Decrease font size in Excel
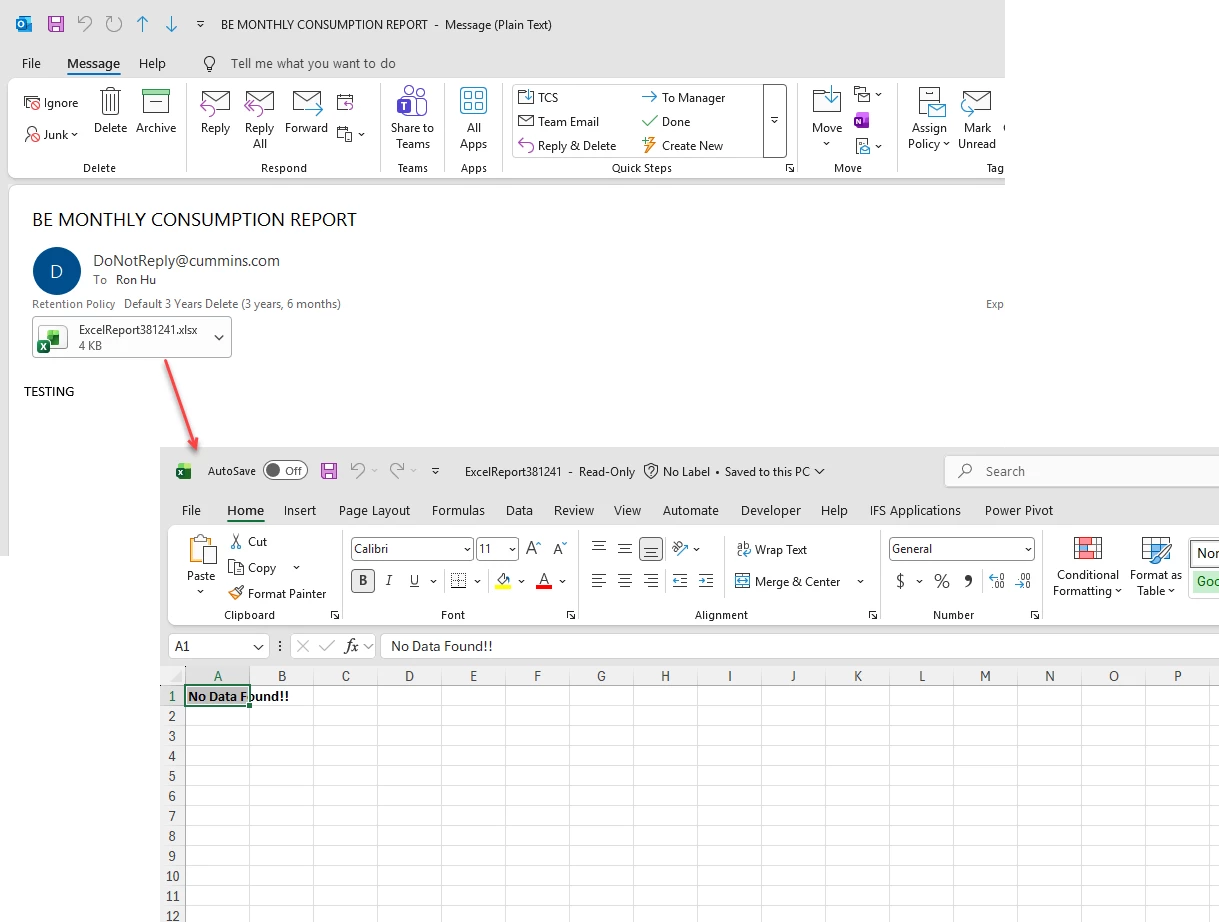Screen dimensions: 1219x922 pos(559,549)
